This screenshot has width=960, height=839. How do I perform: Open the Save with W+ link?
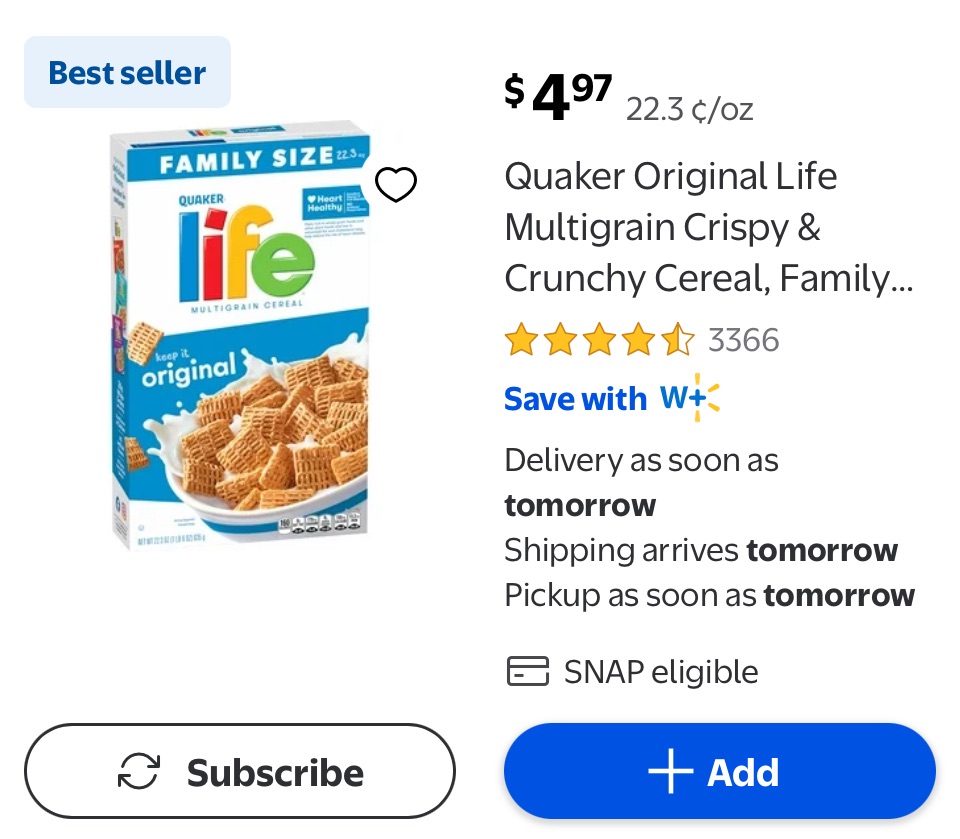pos(611,398)
